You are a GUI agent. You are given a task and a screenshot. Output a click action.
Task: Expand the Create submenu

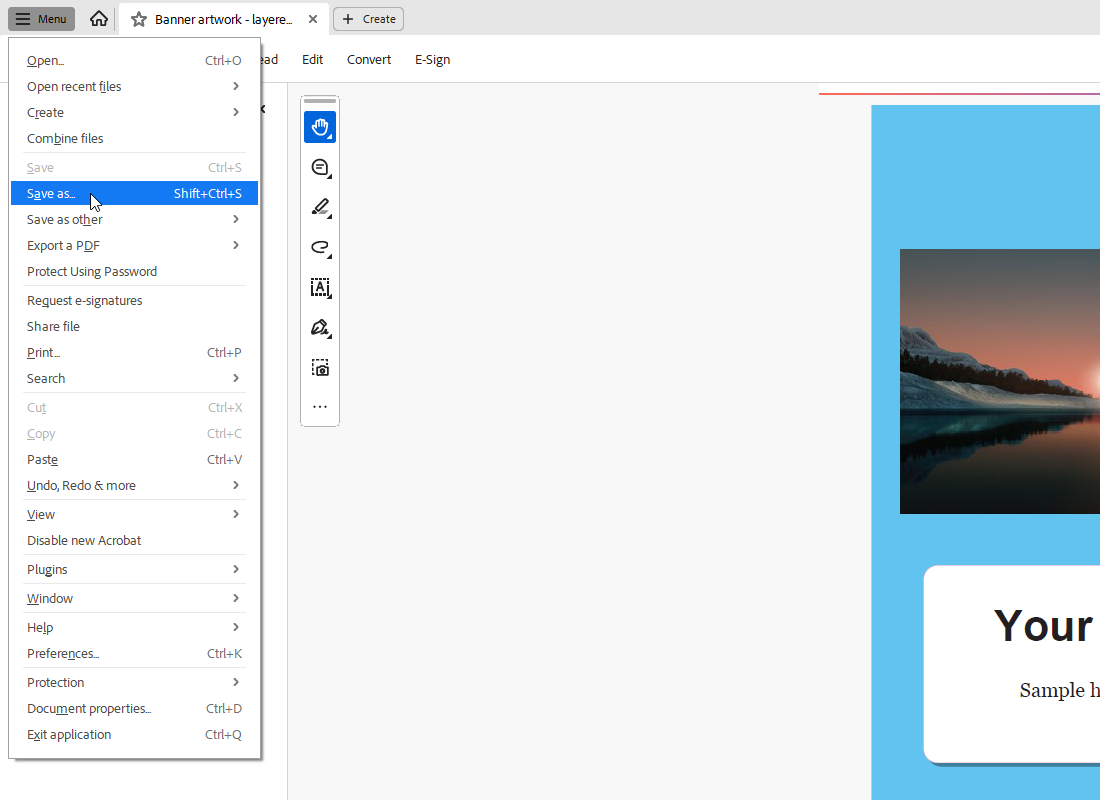(135, 112)
